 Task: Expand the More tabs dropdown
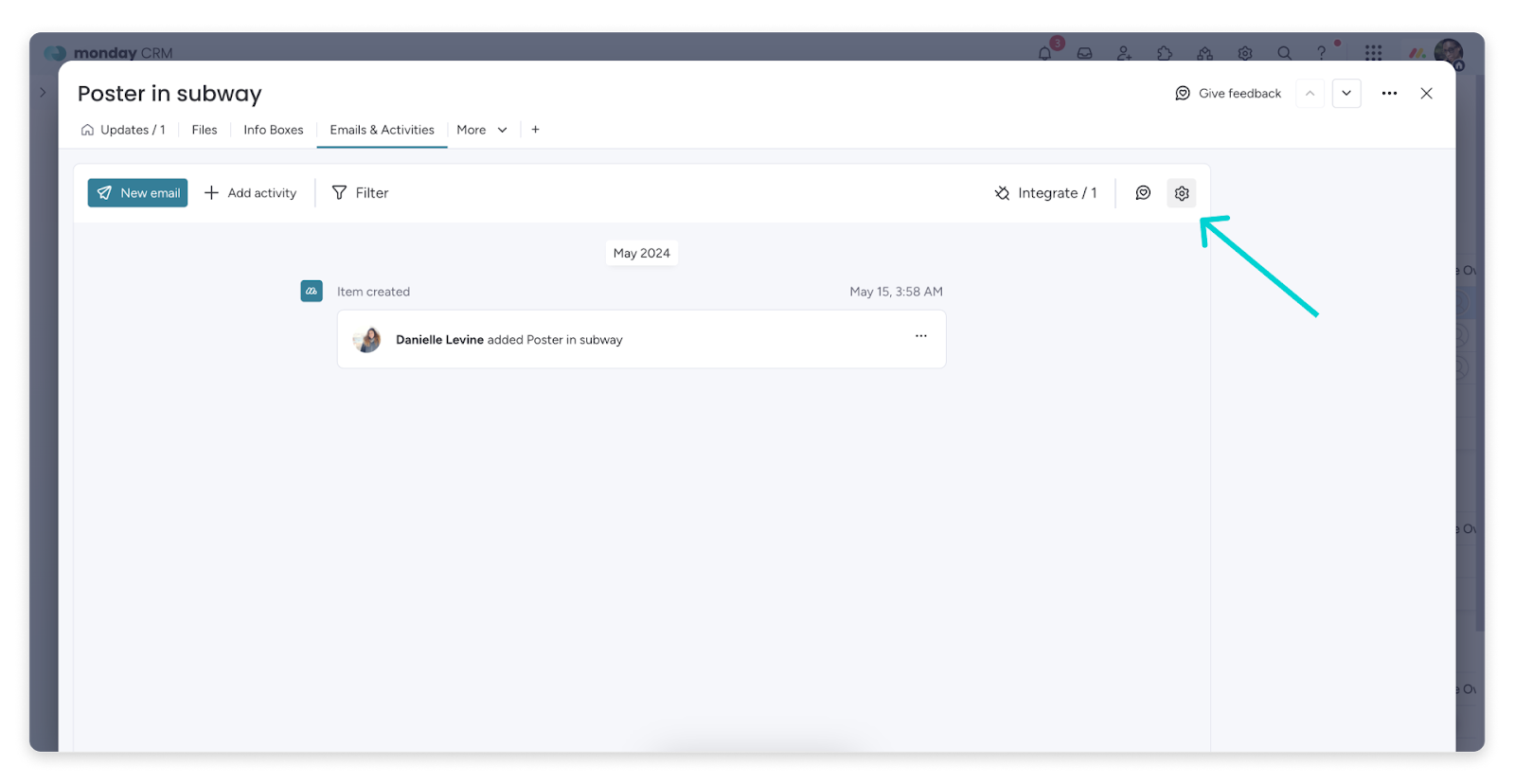pos(482,130)
